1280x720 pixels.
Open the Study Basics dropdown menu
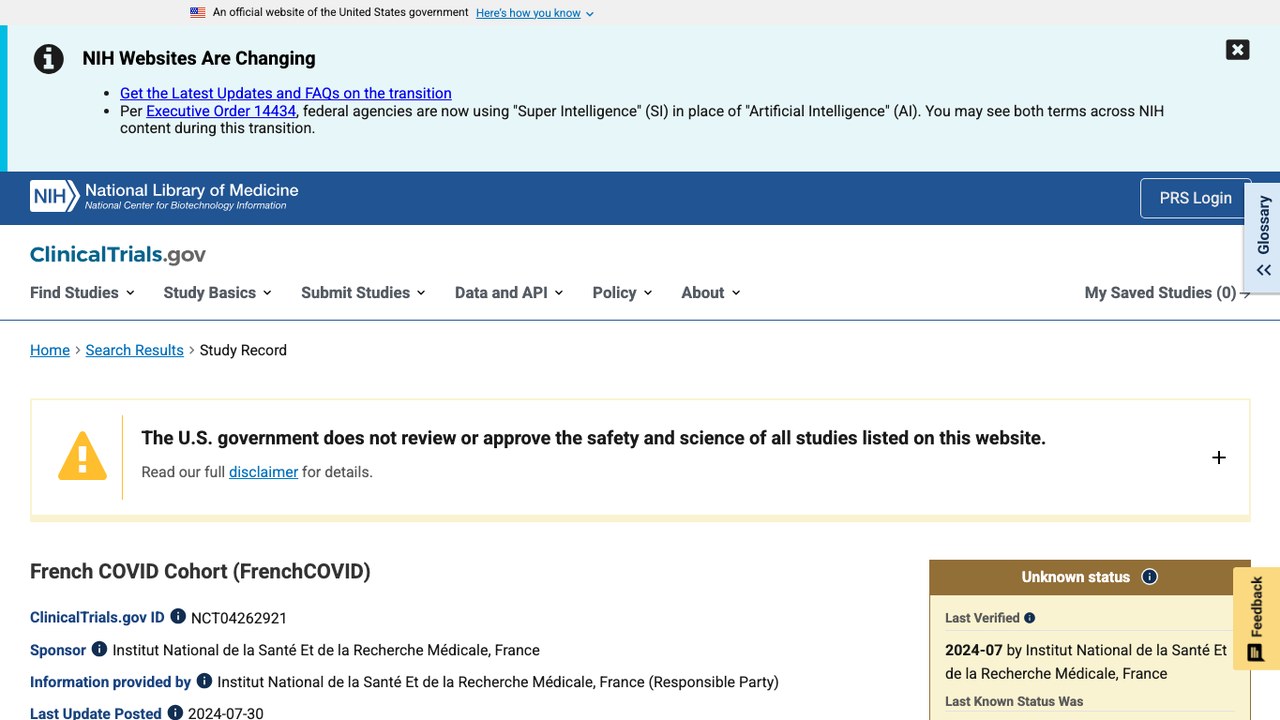pyautogui.click(x=218, y=293)
